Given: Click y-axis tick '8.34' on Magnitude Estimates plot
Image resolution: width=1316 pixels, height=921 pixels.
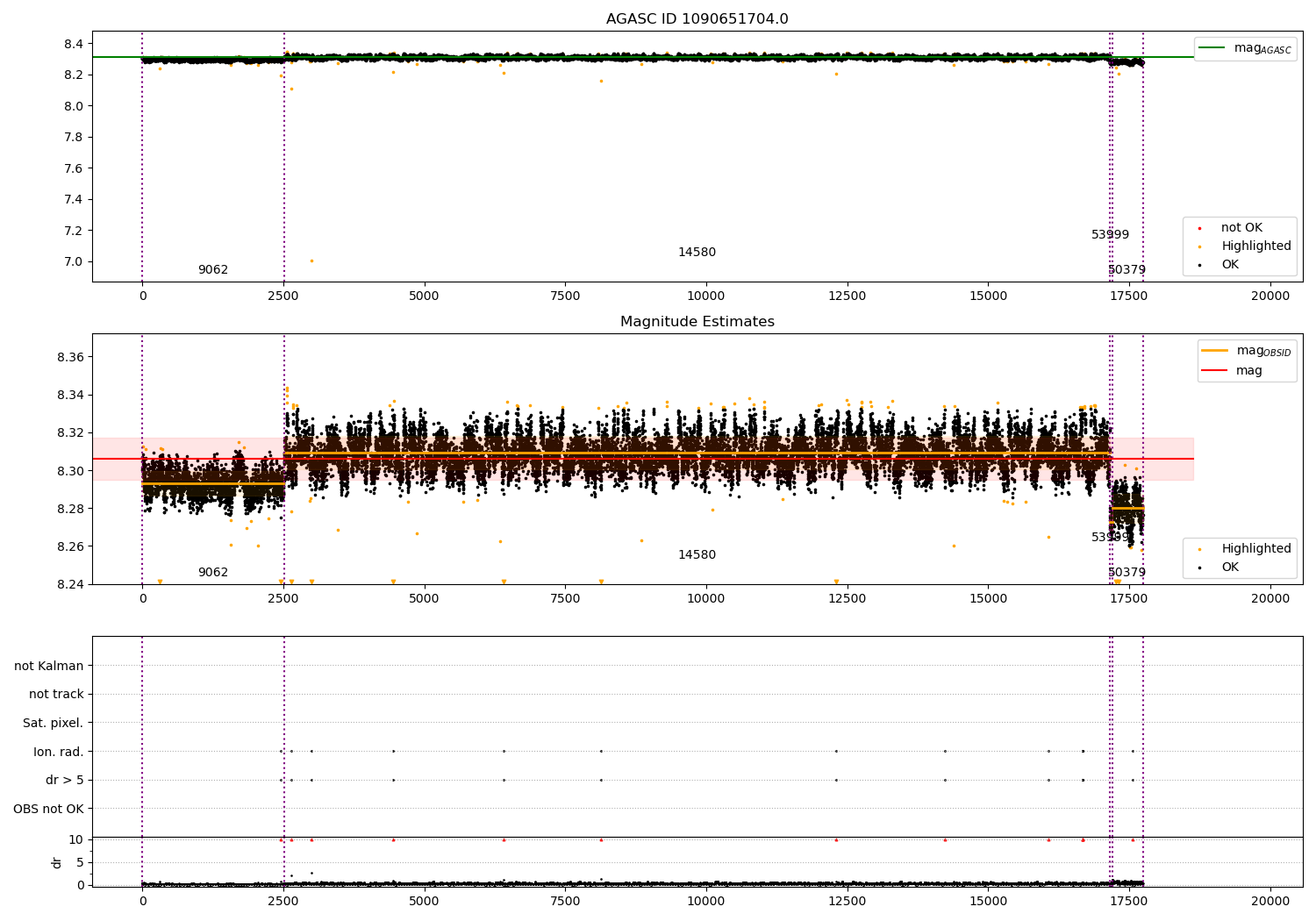Looking at the screenshot, I should click(70, 395).
